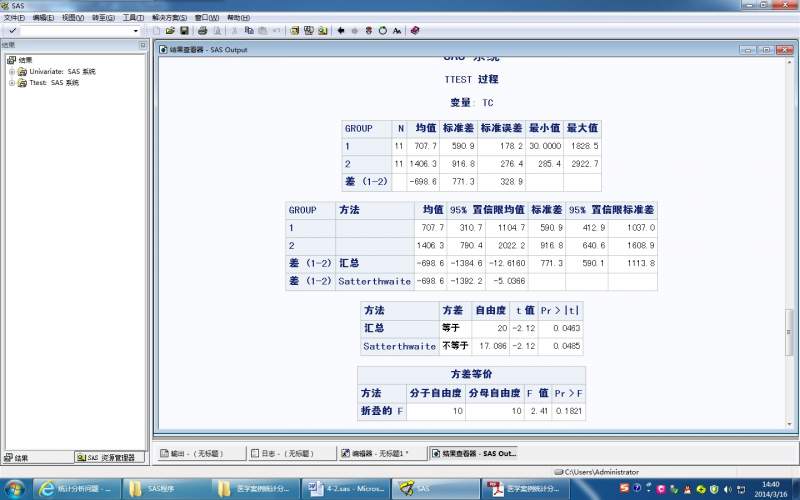Screen dimensions: 800x500
Task: Go back with the black arrow icon
Action: [x=341, y=31]
